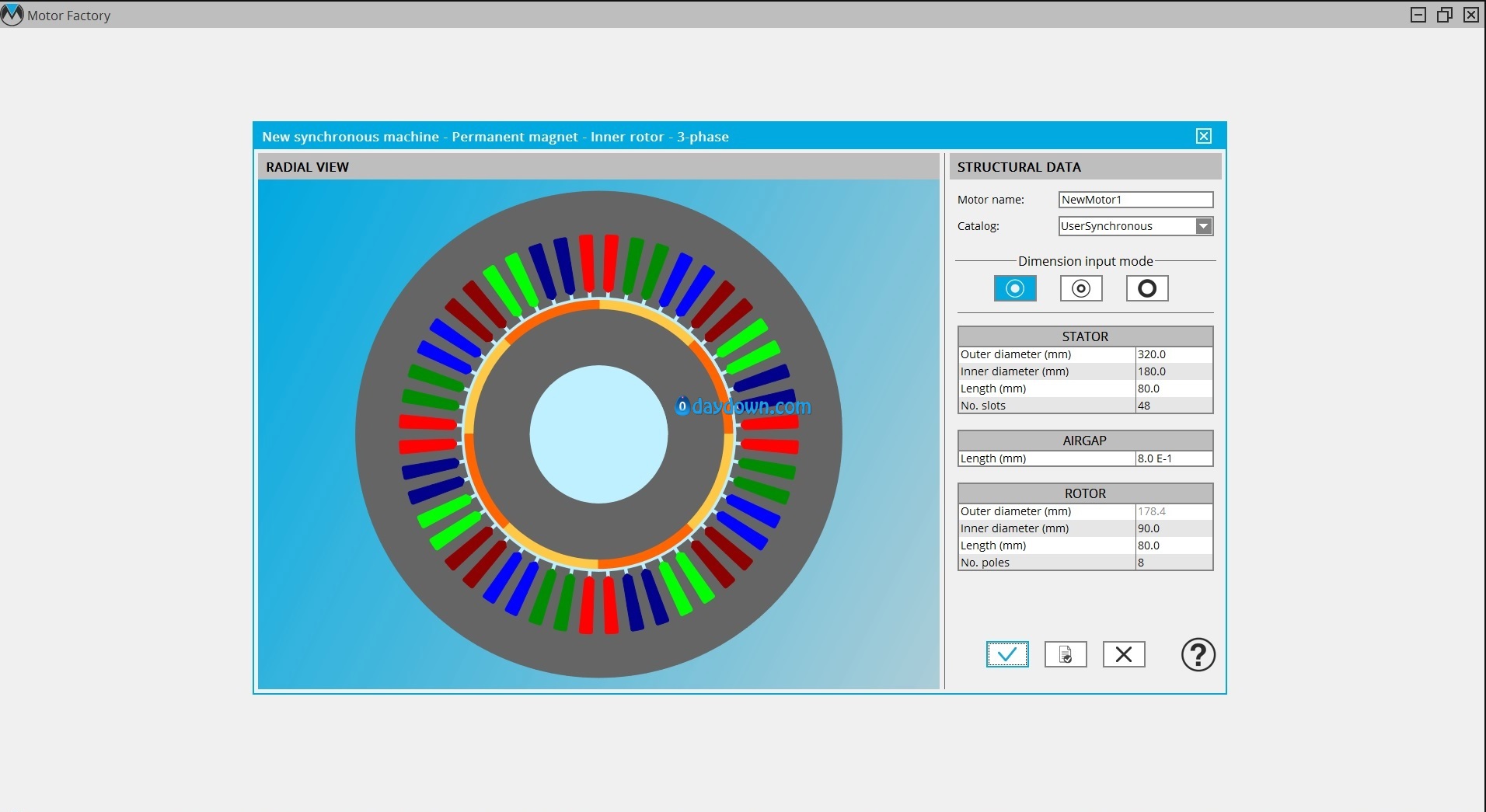Click the Motor Factory logo icon

(x=12, y=15)
